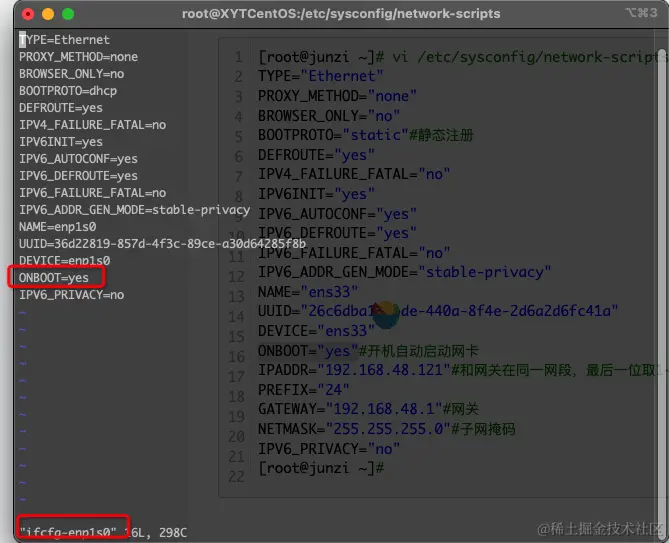Click the BOOTPROTO=dhcp line
Viewport: 669px width, 543px height.
68,91
